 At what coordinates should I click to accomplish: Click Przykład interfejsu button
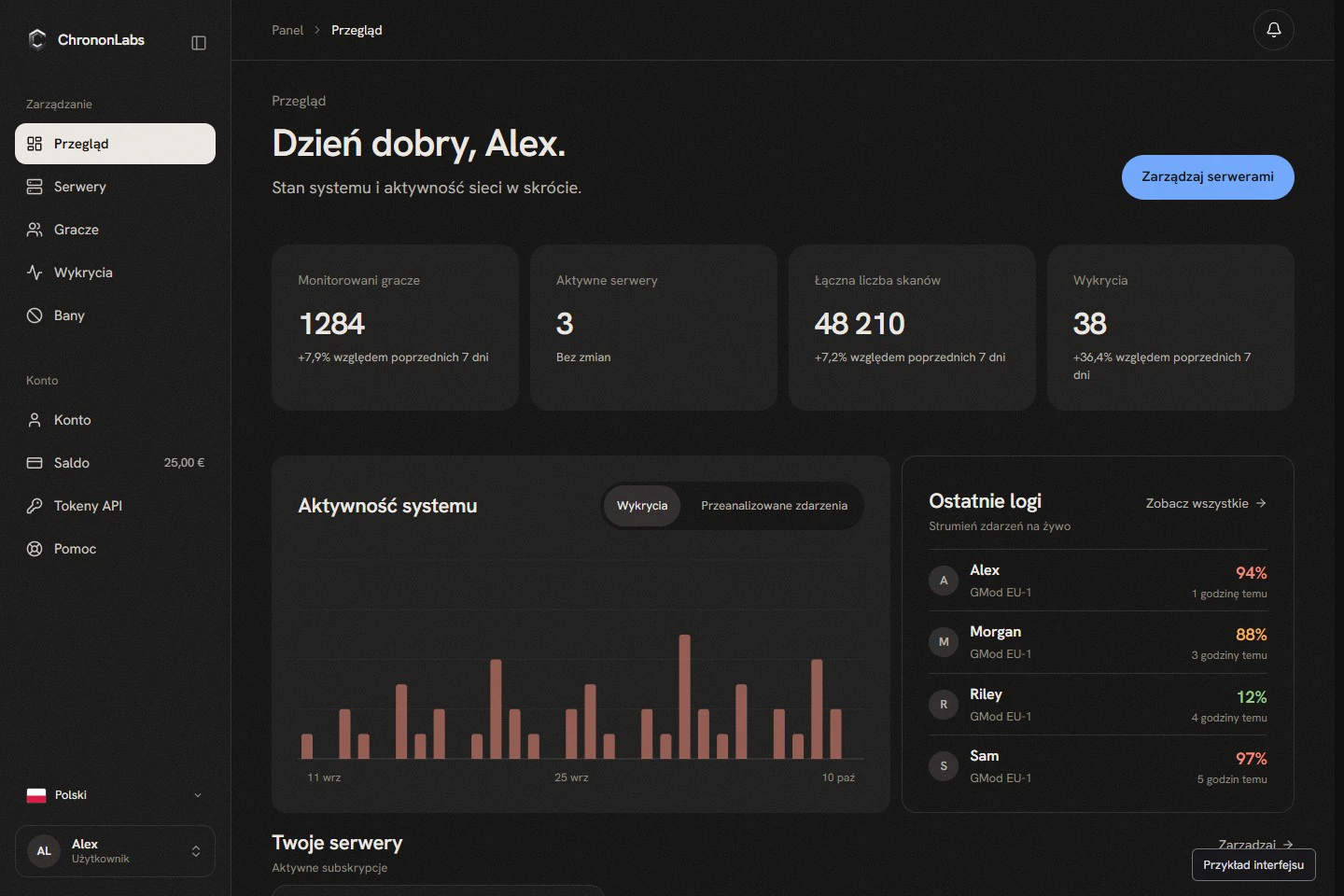point(1253,865)
